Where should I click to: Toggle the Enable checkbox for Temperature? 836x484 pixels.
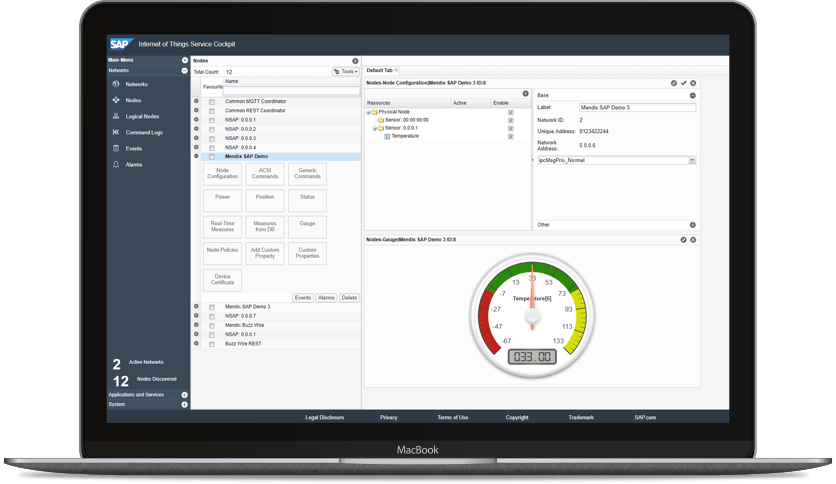[x=511, y=136]
